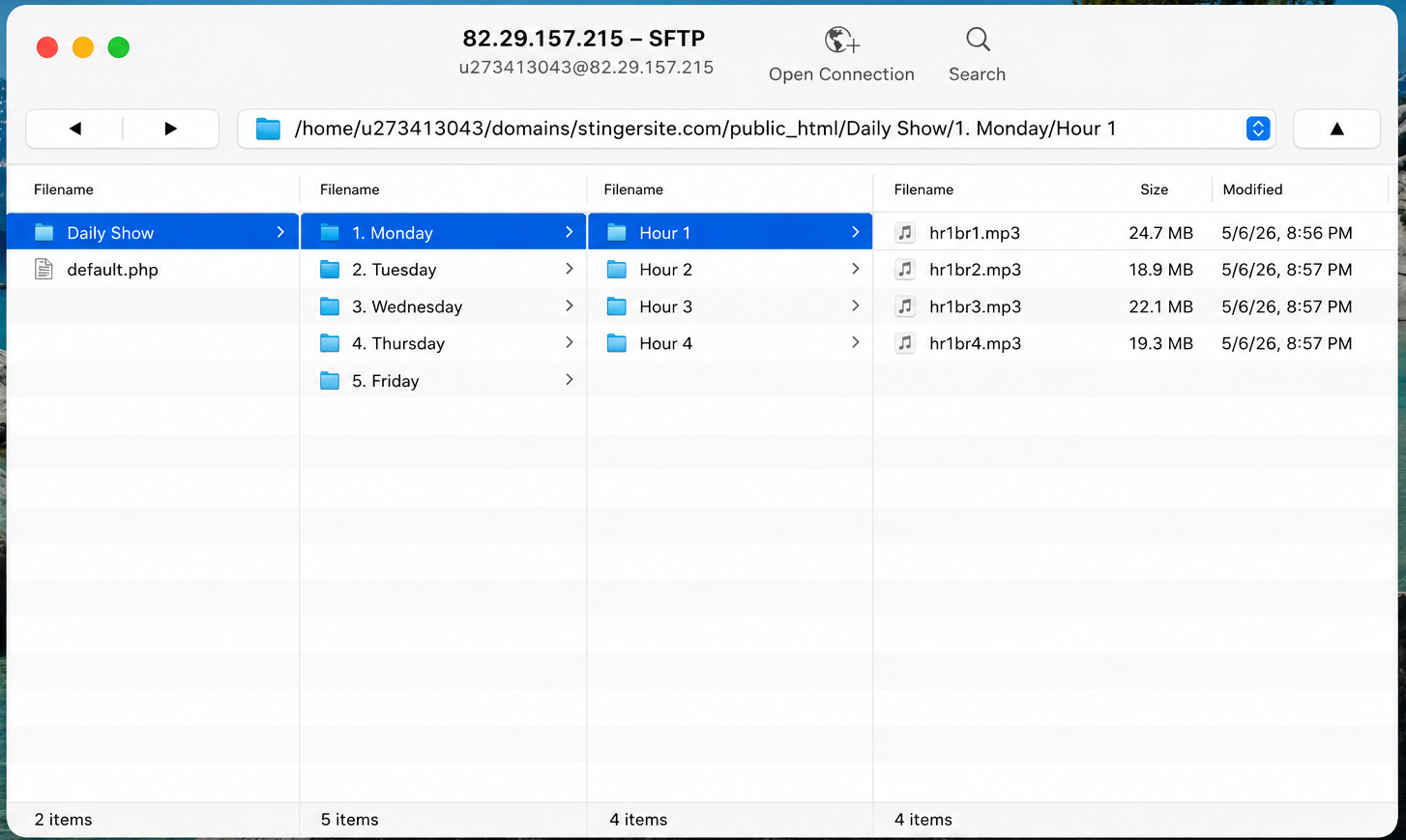The width and height of the screenshot is (1406, 840).
Task: Open the path history dropdown stepper
Action: (1258, 129)
